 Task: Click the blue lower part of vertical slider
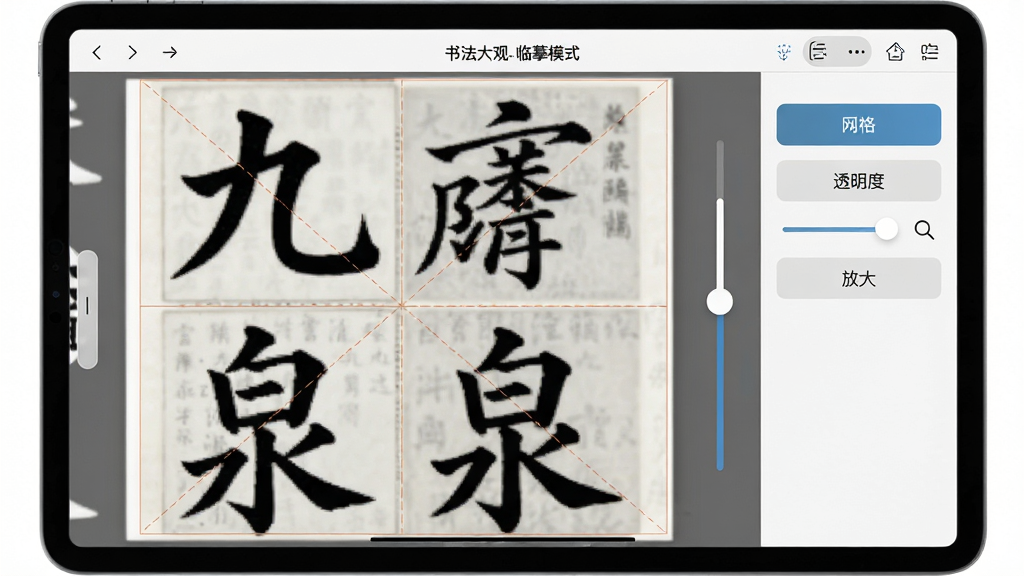(x=720, y=392)
